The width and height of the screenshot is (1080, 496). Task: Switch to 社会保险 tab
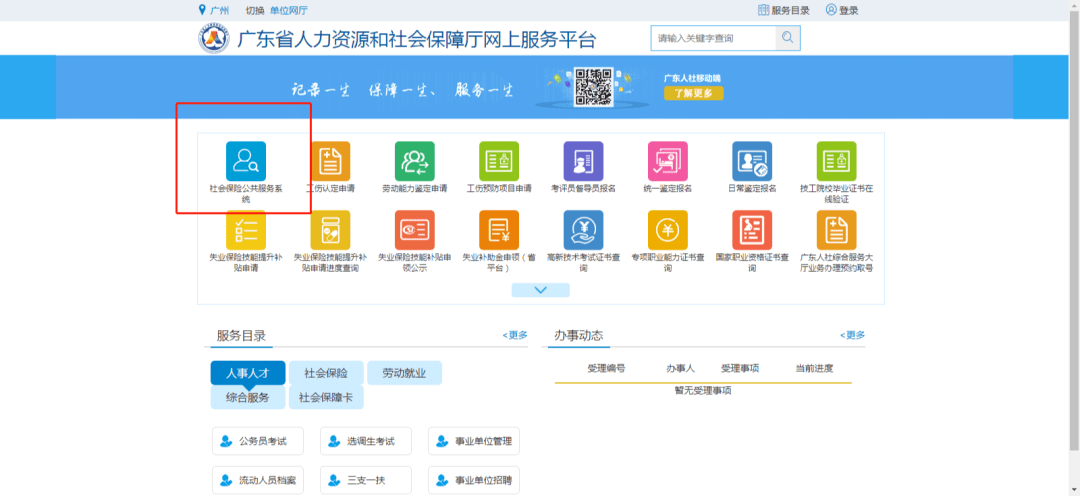pos(326,373)
